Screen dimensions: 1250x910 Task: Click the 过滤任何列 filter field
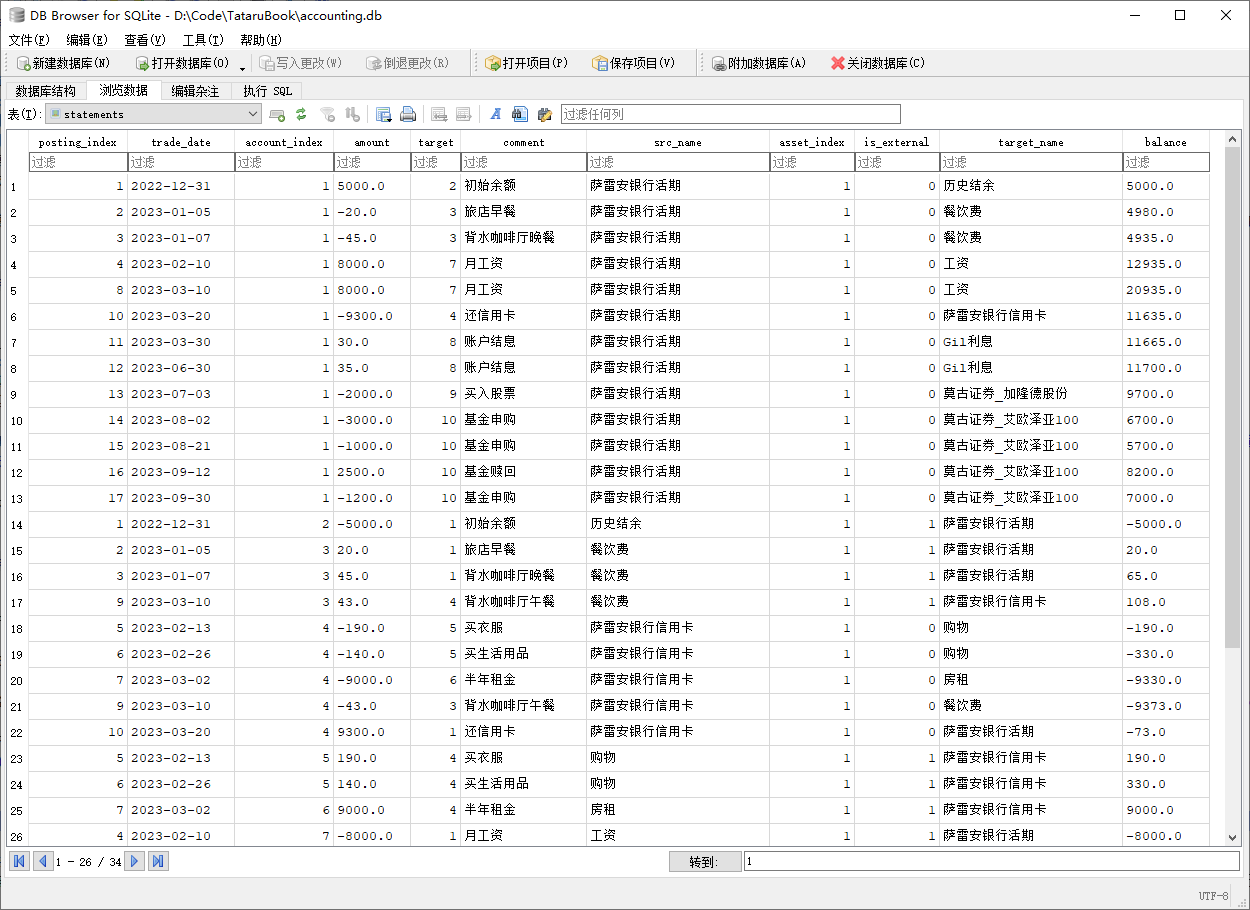(730, 114)
